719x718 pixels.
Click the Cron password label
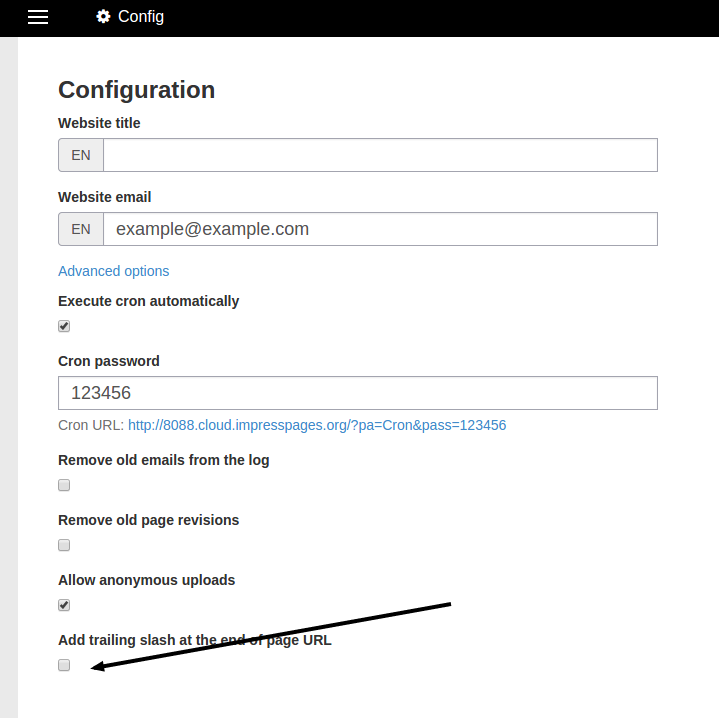[x=109, y=361]
